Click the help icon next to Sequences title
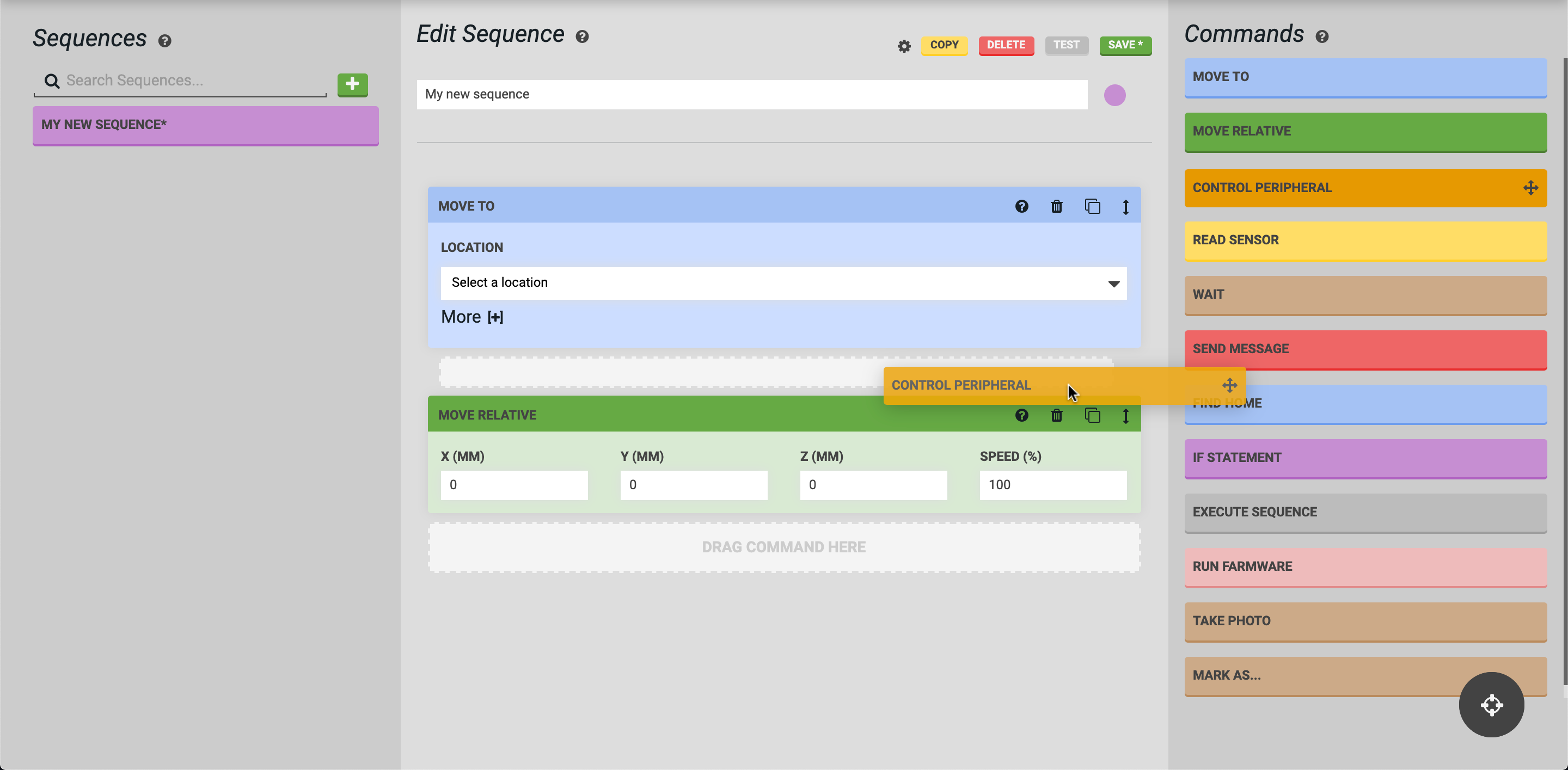 click(164, 41)
